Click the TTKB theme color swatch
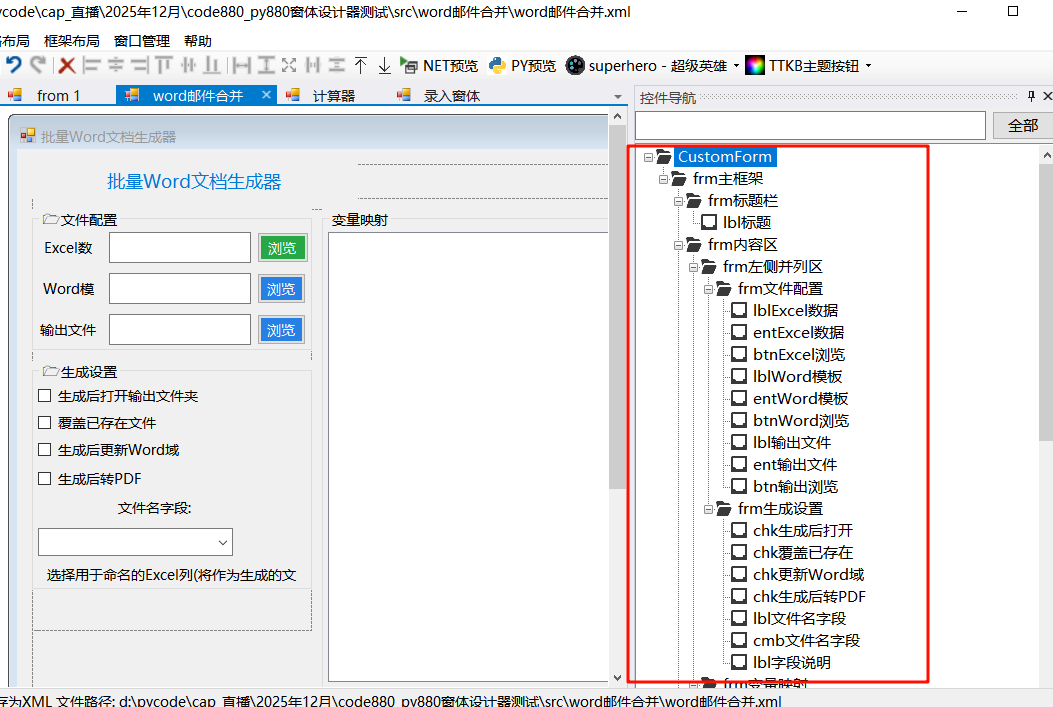 tap(754, 65)
